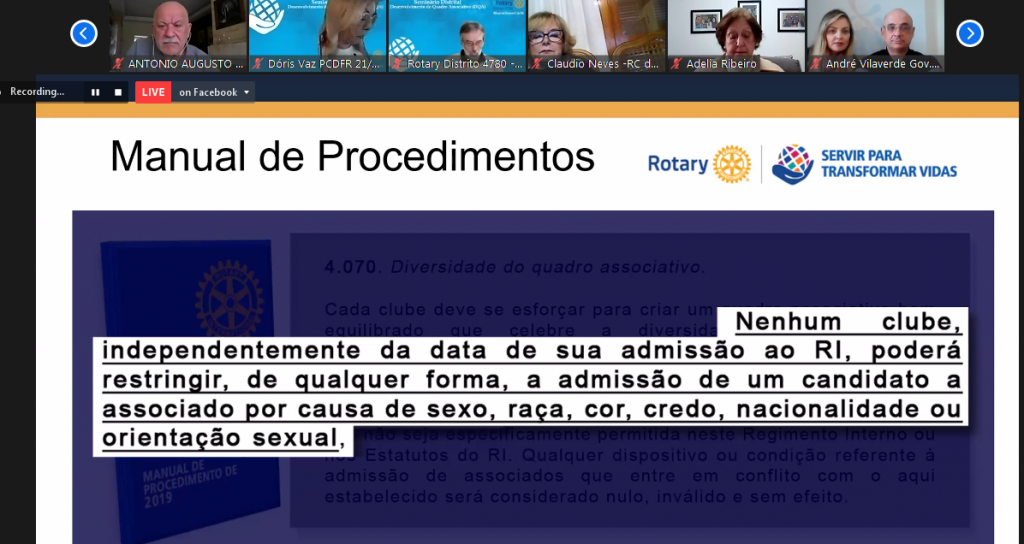Click the 'Manual de Procedimentos' slide title

352,157
